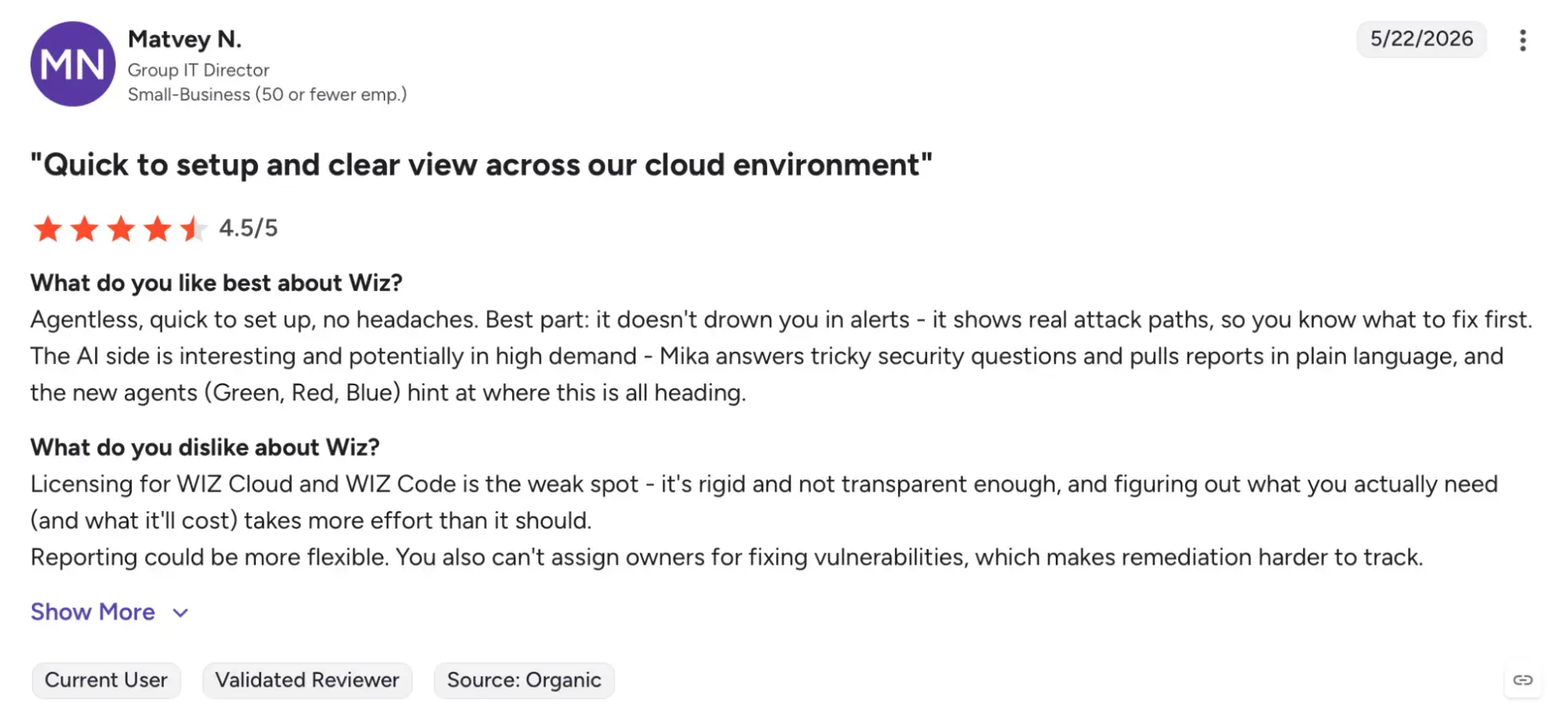Click the 5/22/2026 date badge
Viewport: 1568px width, 722px height.
tap(1421, 39)
